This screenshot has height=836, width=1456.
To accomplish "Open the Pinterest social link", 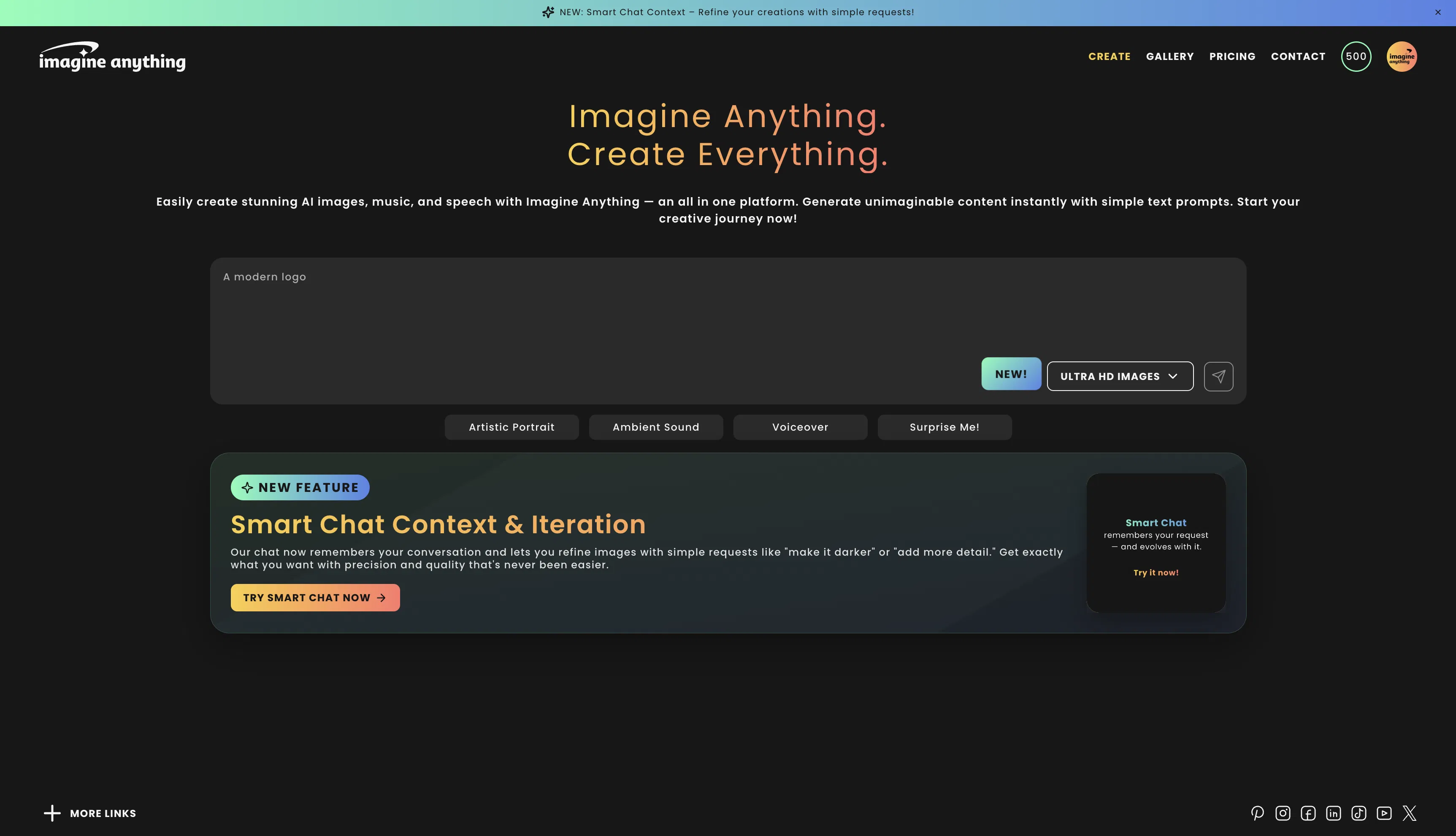I will 1257,813.
